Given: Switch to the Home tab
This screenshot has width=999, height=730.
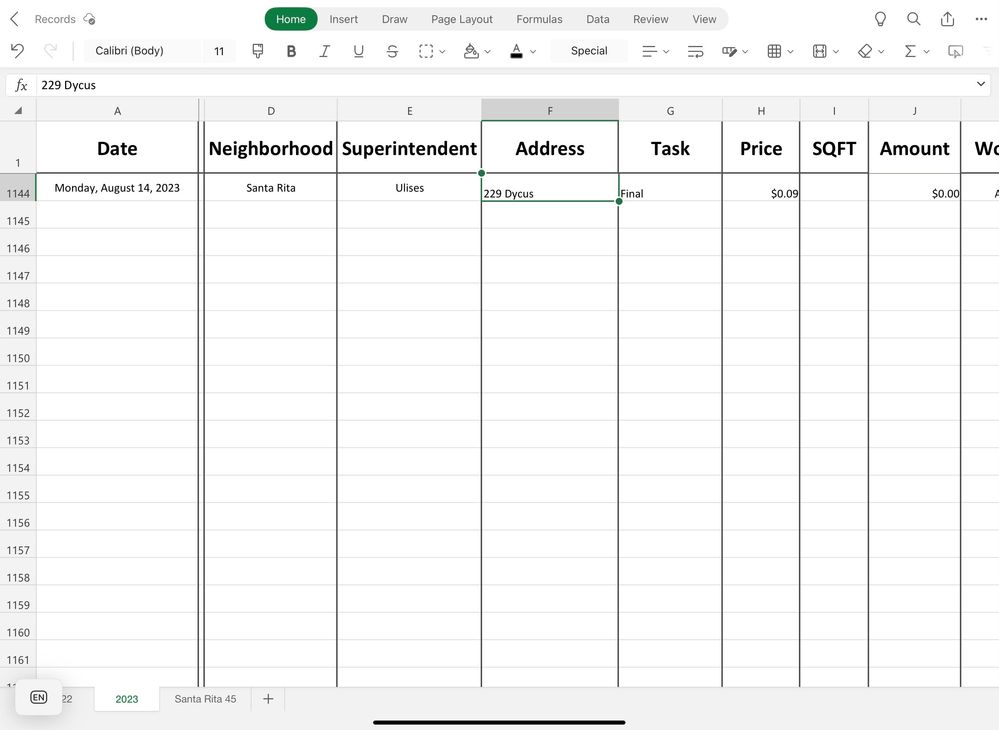Looking at the screenshot, I should [x=291, y=19].
